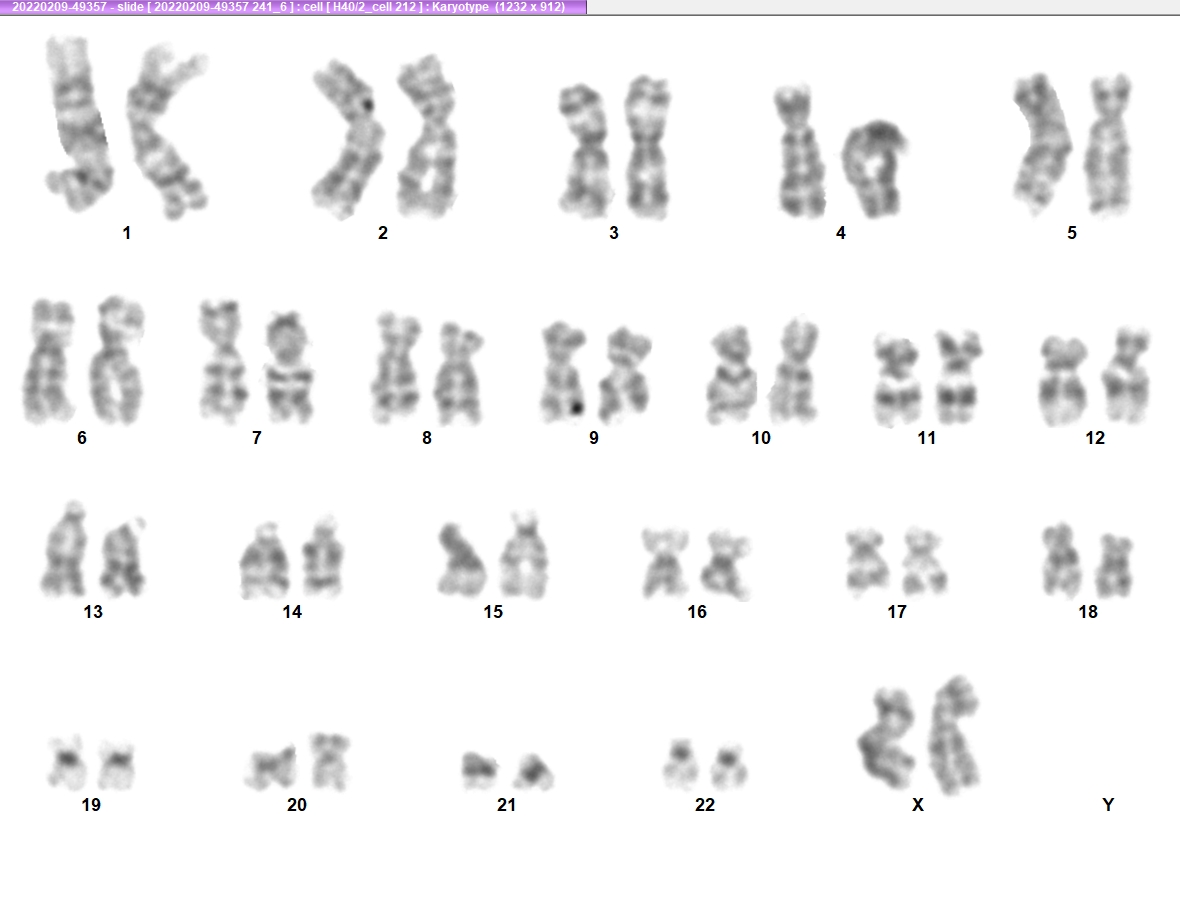This screenshot has width=1180, height=901.
Task: Click the chromosome pair labeled 11
Action: (x=928, y=377)
